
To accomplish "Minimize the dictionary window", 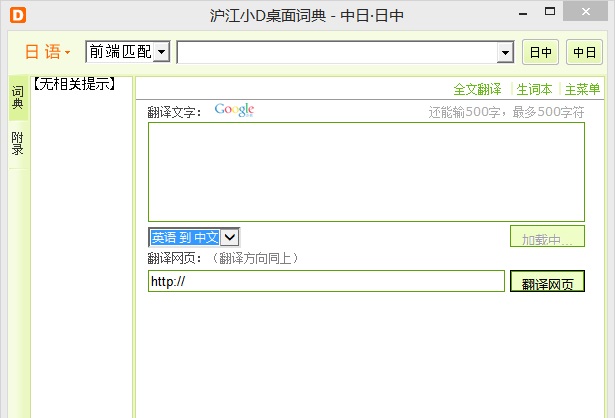I will tap(523, 14).
